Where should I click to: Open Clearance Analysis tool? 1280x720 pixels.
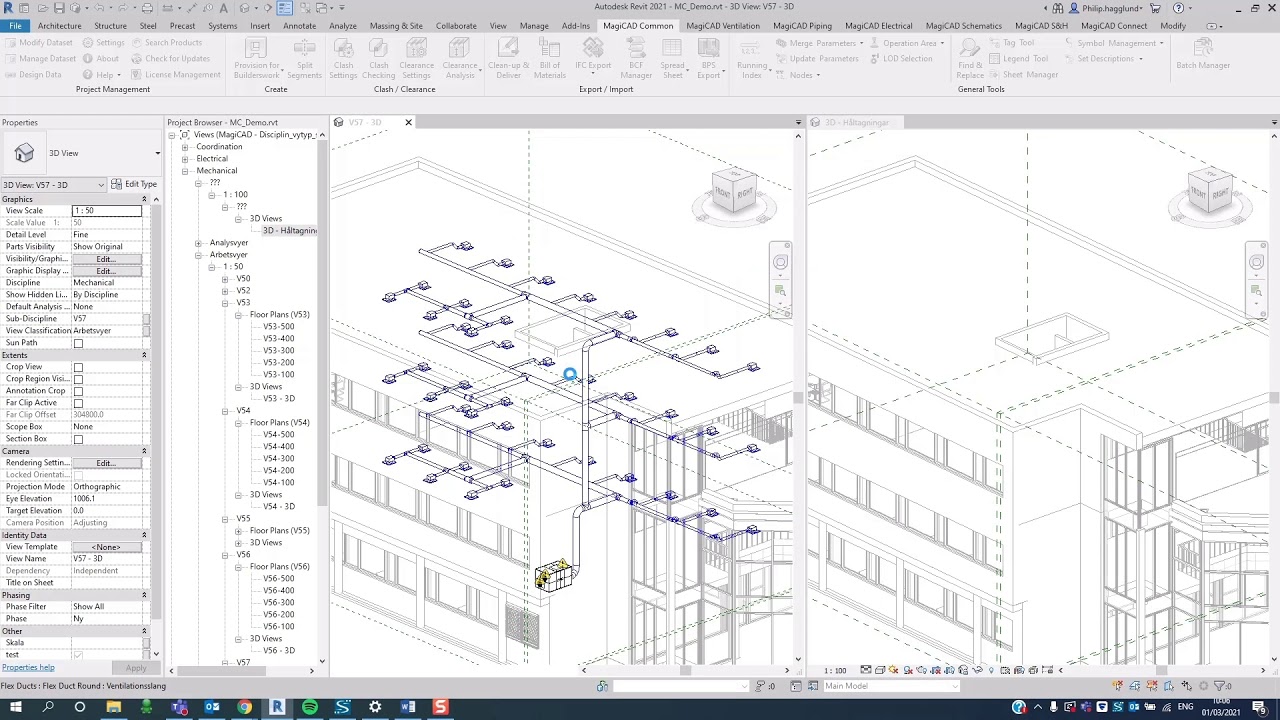coord(459,58)
